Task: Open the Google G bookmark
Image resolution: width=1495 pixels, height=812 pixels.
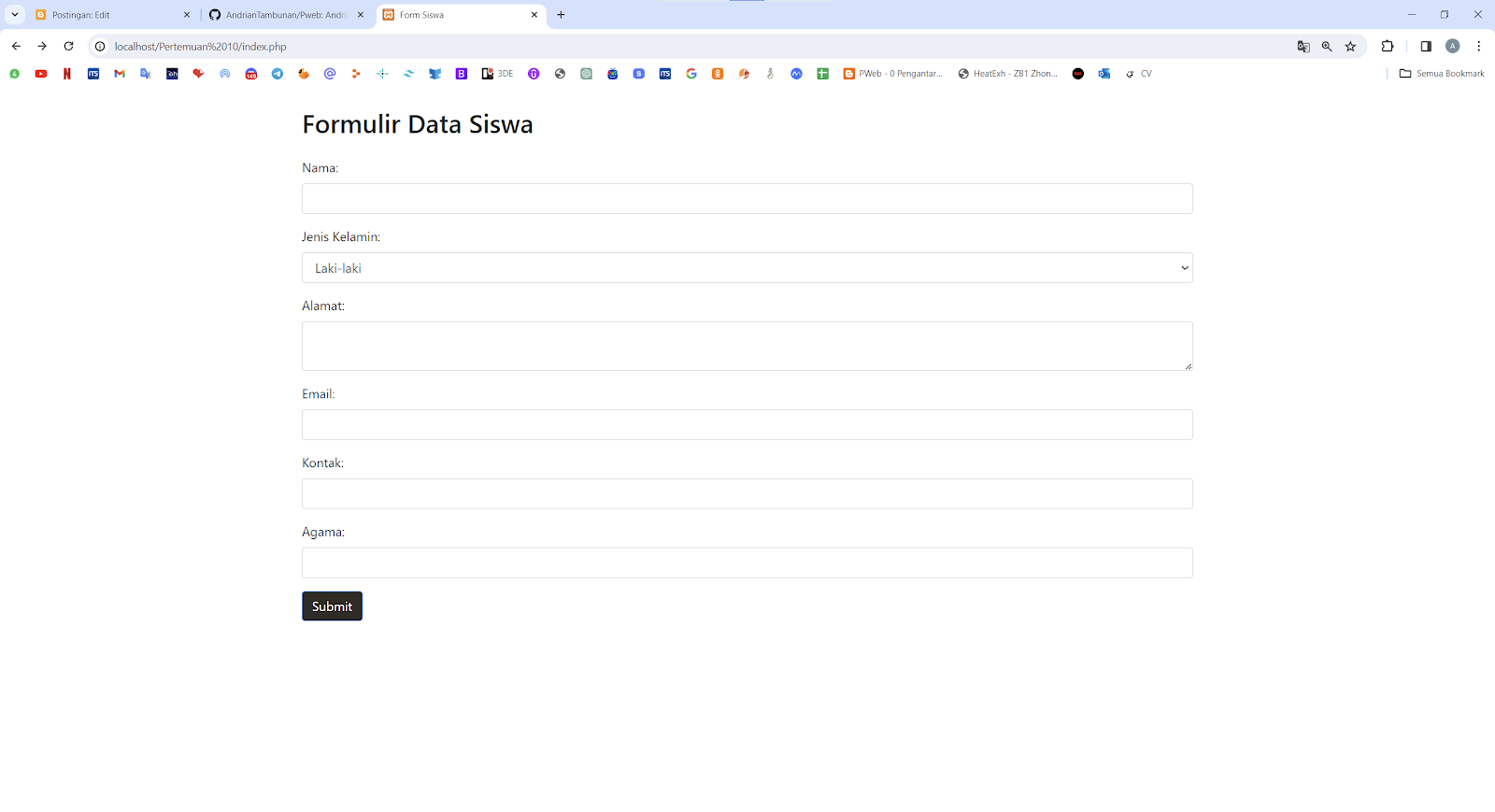Action: coord(691,74)
